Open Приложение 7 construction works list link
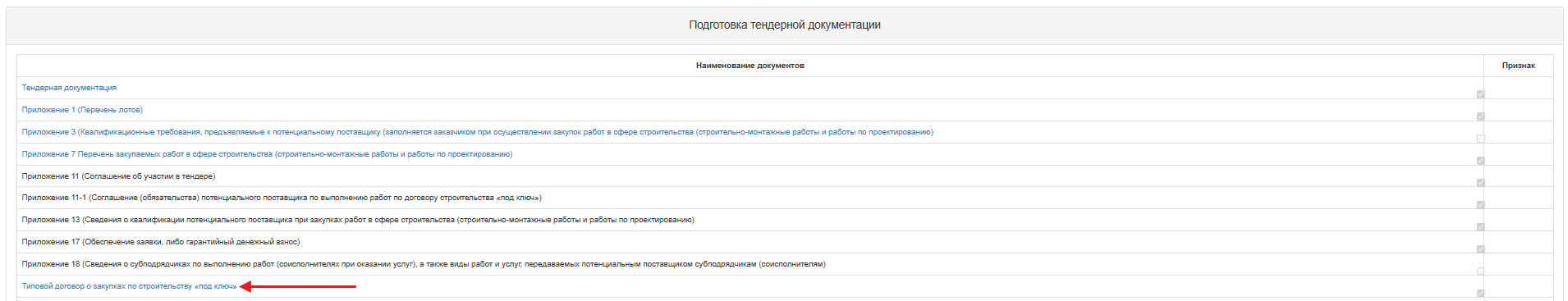Image resolution: width=1568 pixels, height=301 pixels. point(267,154)
